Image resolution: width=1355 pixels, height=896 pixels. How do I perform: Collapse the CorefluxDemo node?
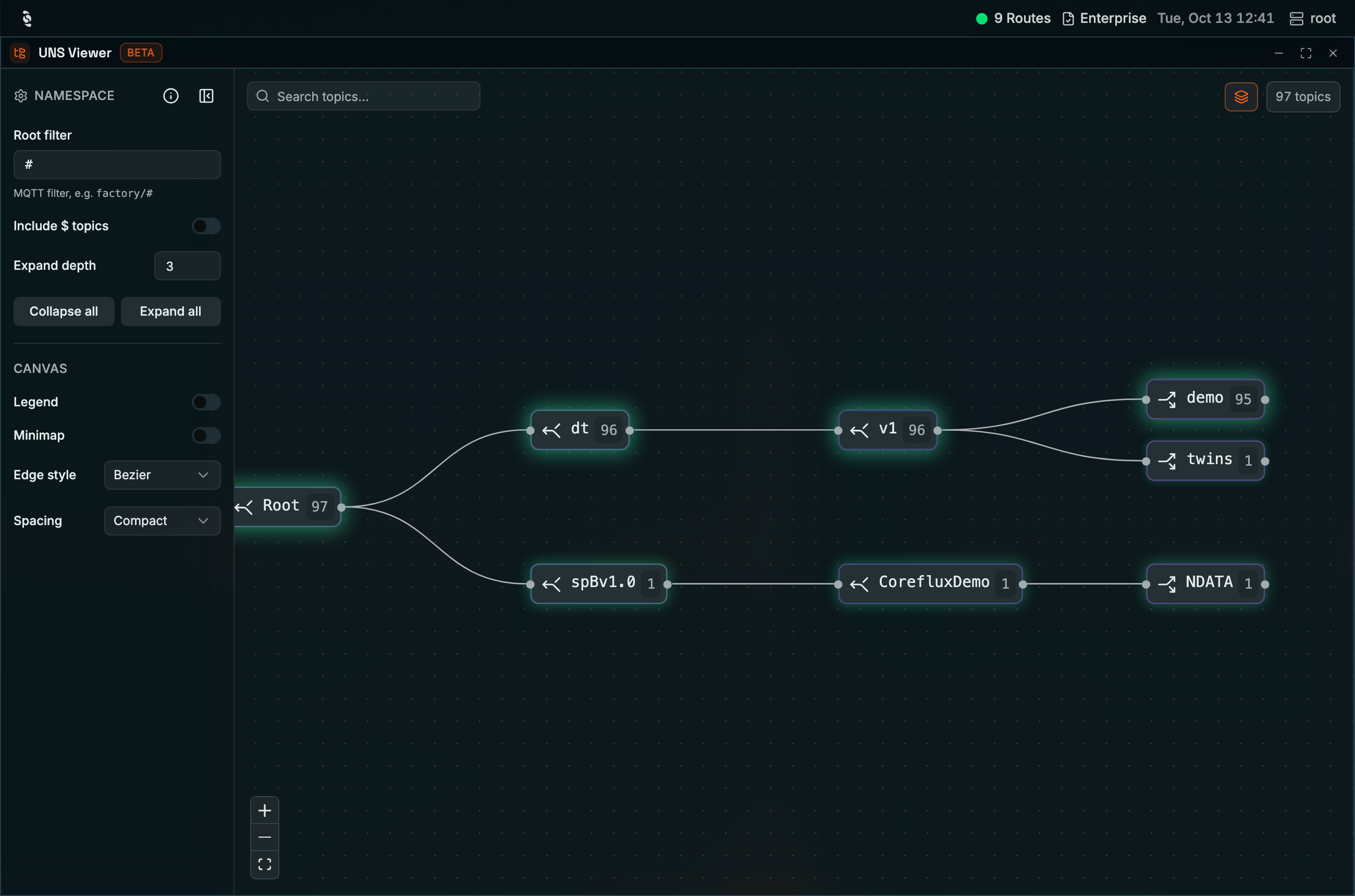pyautogui.click(x=859, y=584)
